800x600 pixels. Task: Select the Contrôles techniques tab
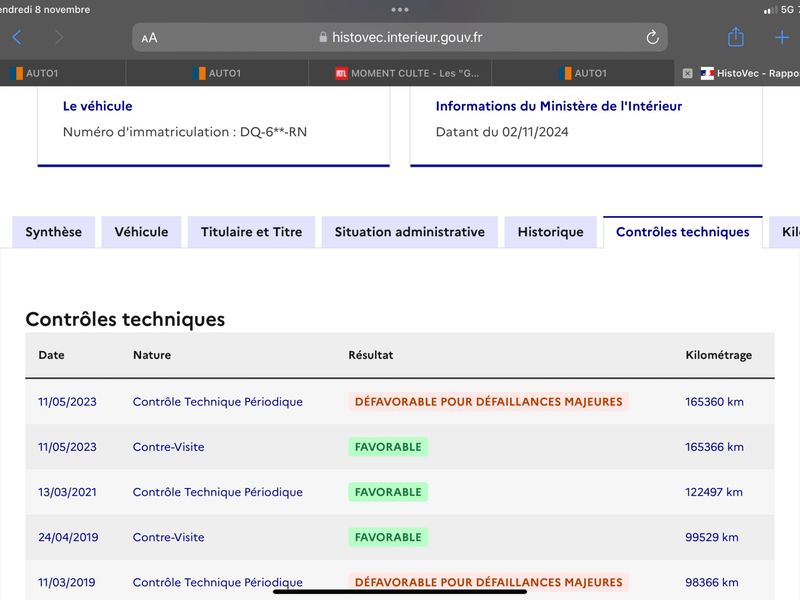click(x=683, y=232)
